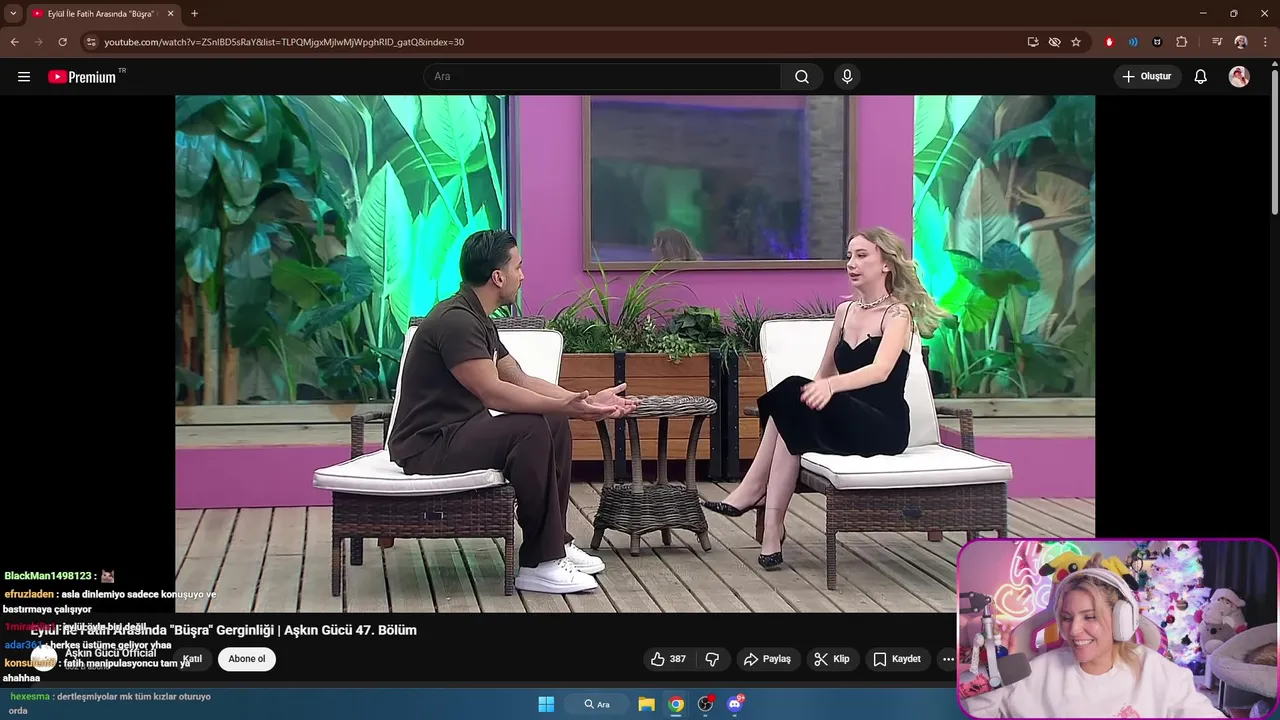
Task: Open OBS Studio from taskbar
Action: pyautogui.click(x=706, y=704)
